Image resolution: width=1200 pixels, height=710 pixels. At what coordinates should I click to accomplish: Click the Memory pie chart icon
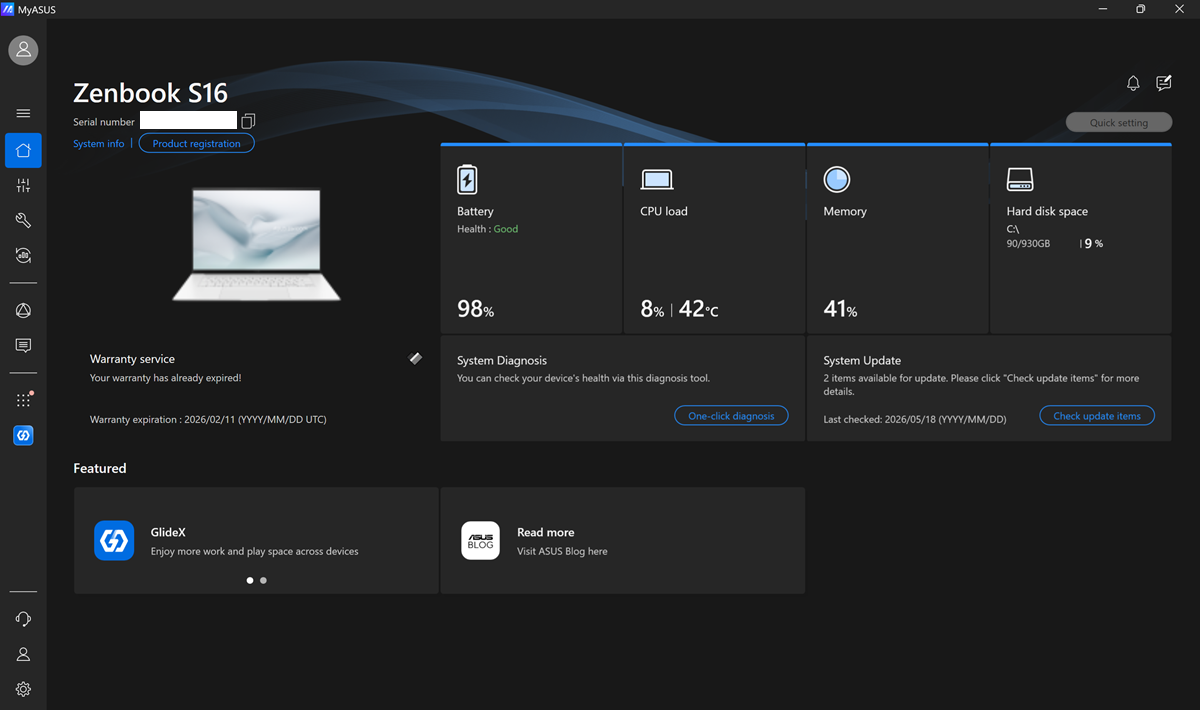pos(836,179)
